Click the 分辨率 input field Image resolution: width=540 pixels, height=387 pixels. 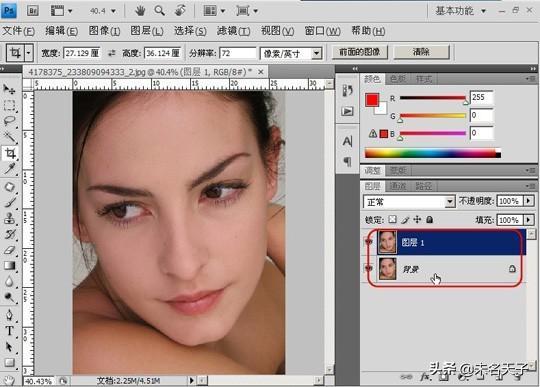tap(238, 53)
